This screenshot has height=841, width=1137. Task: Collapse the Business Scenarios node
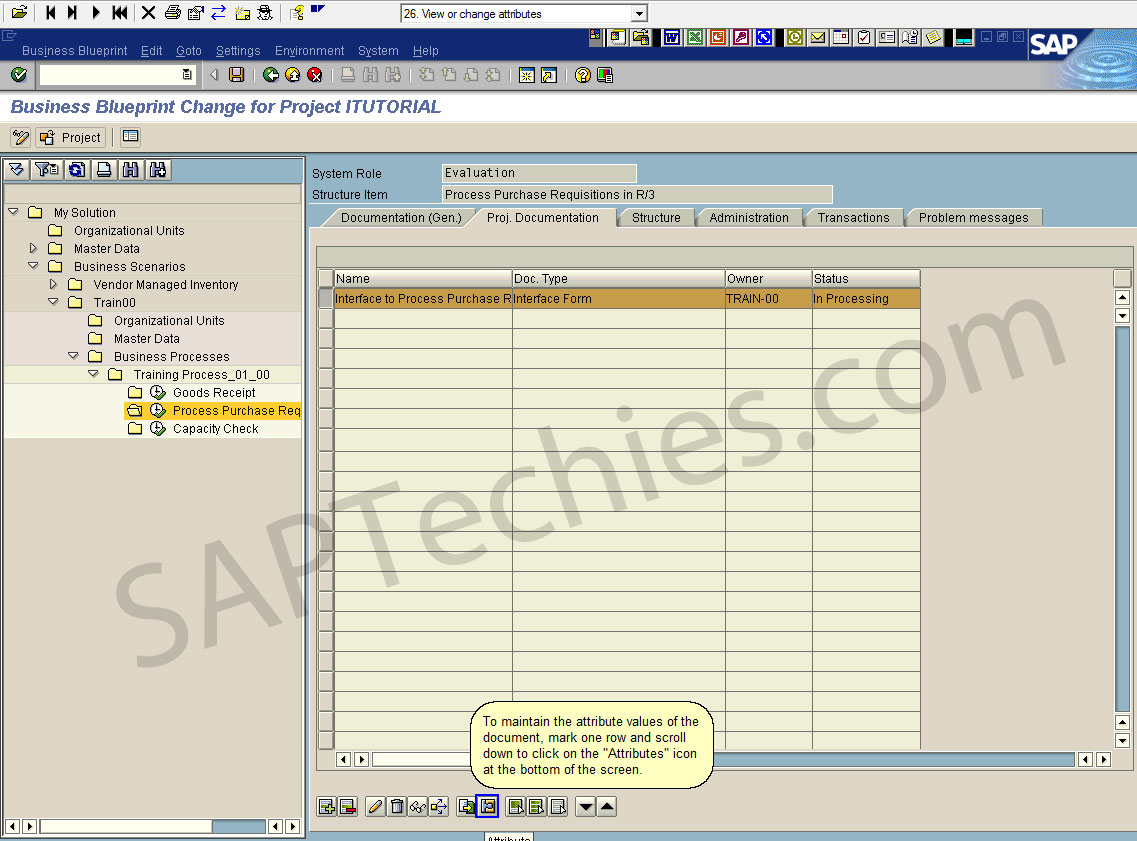[x=33, y=266]
